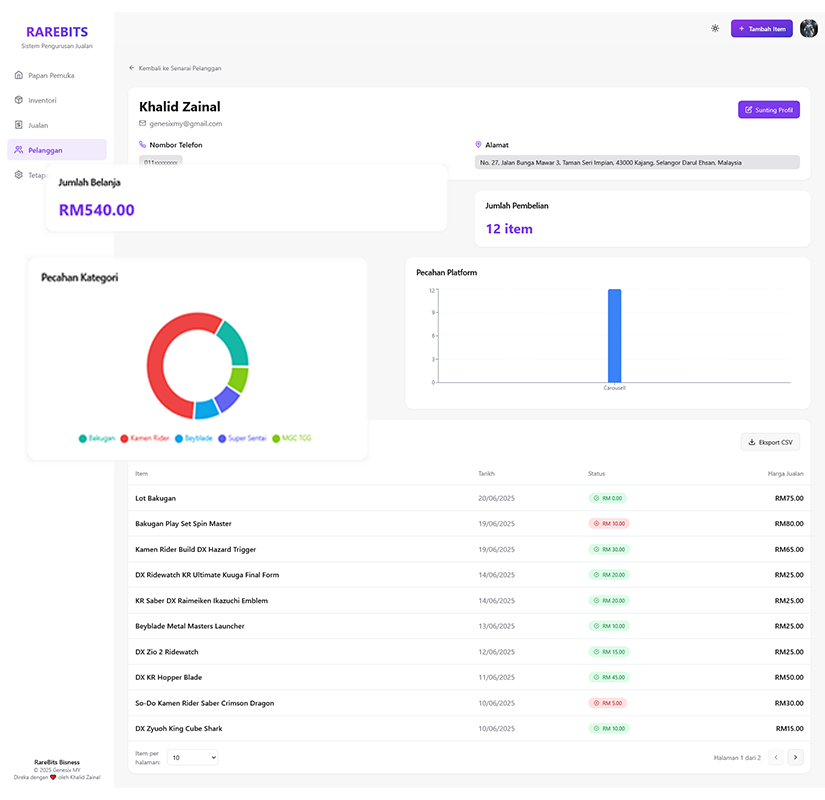This screenshot has width=825, height=800.
Task: Toggle the light/dark theme sun icon
Action: tap(715, 28)
